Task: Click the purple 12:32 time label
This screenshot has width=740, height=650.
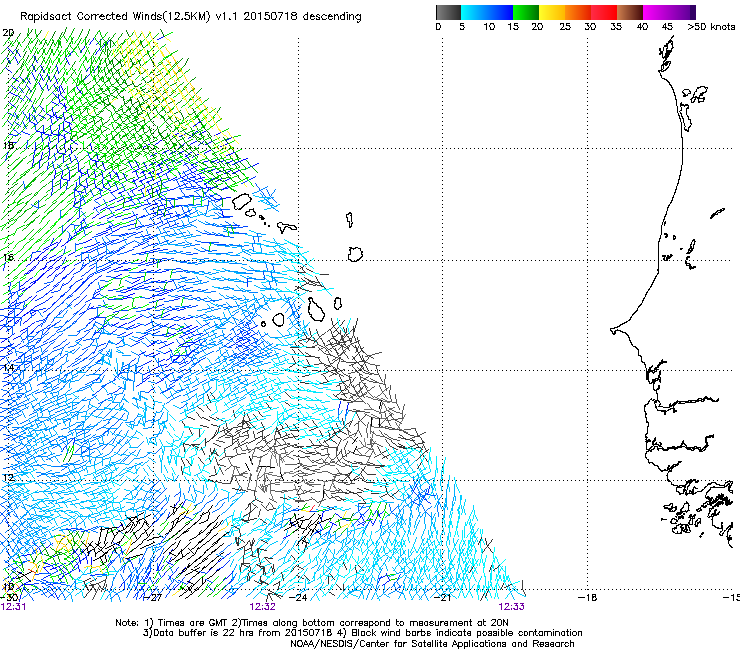Action: (262, 607)
